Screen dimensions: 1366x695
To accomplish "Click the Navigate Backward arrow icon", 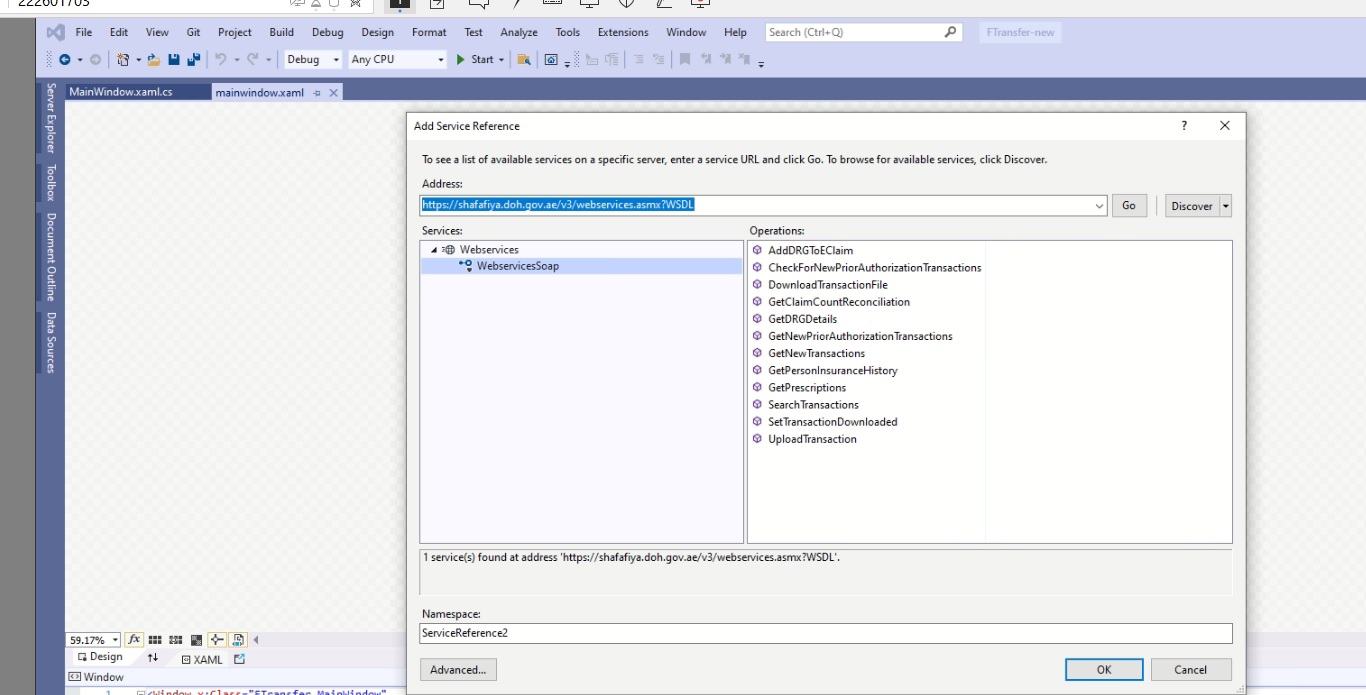I will click(x=65, y=60).
